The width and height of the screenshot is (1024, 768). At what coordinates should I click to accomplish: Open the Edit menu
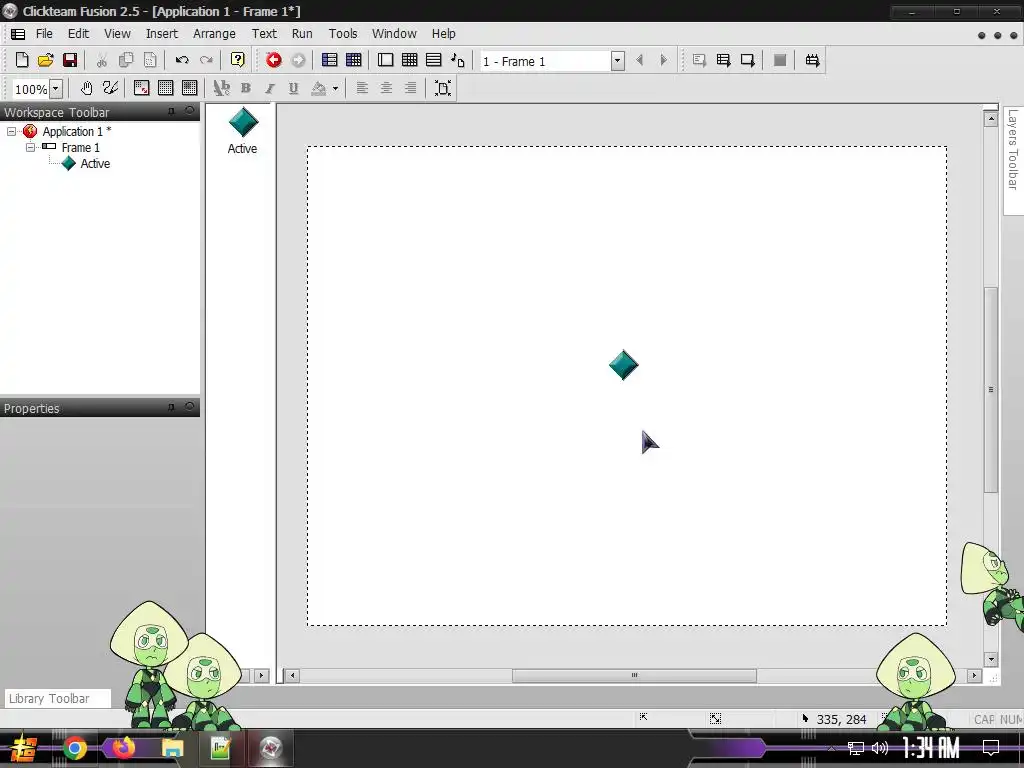(78, 33)
